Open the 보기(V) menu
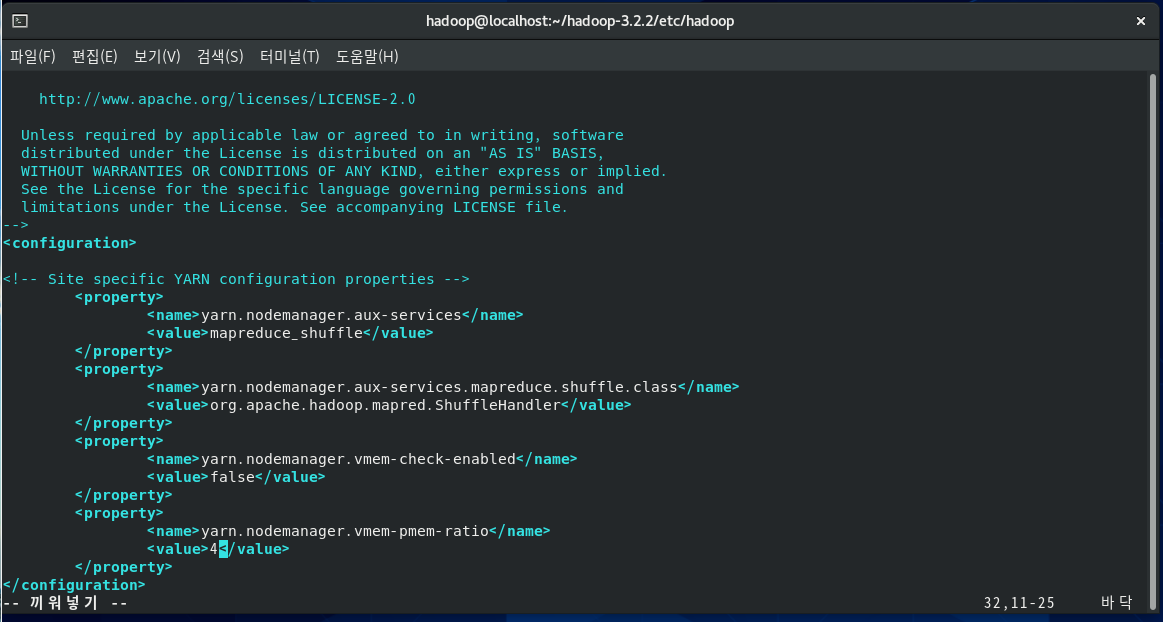Viewport: 1163px width, 622px height. click(x=157, y=56)
